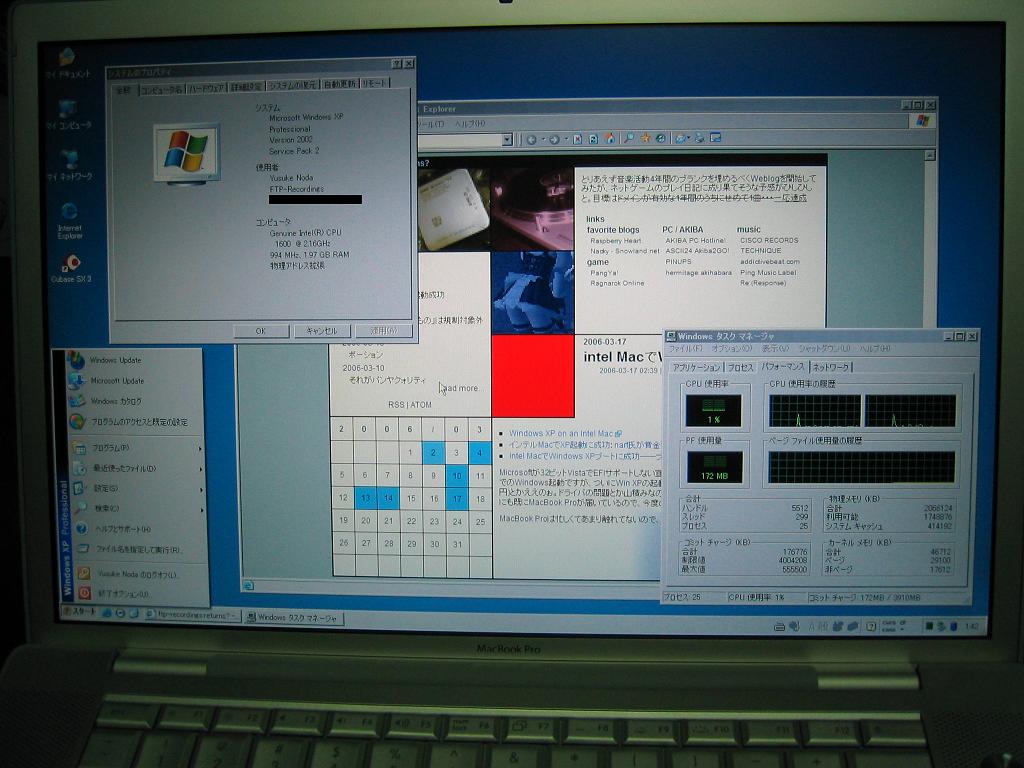
Task: Switch to the Remote tab in System Properties
Action: click(x=374, y=84)
